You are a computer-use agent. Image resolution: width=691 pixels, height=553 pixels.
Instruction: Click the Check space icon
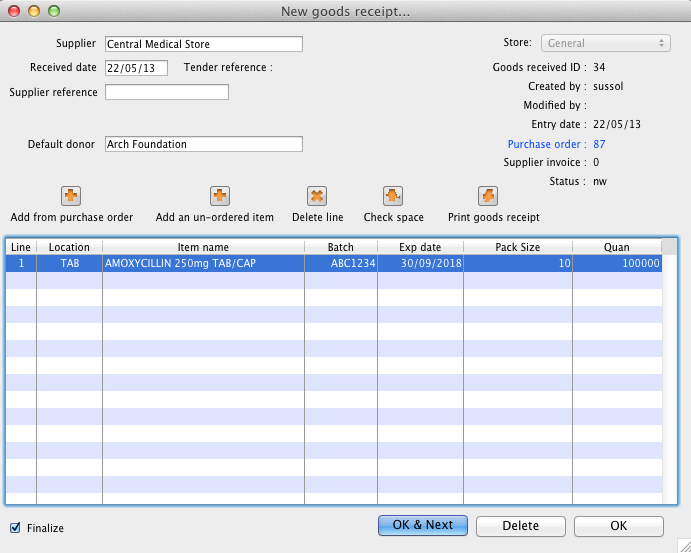click(393, 196)
